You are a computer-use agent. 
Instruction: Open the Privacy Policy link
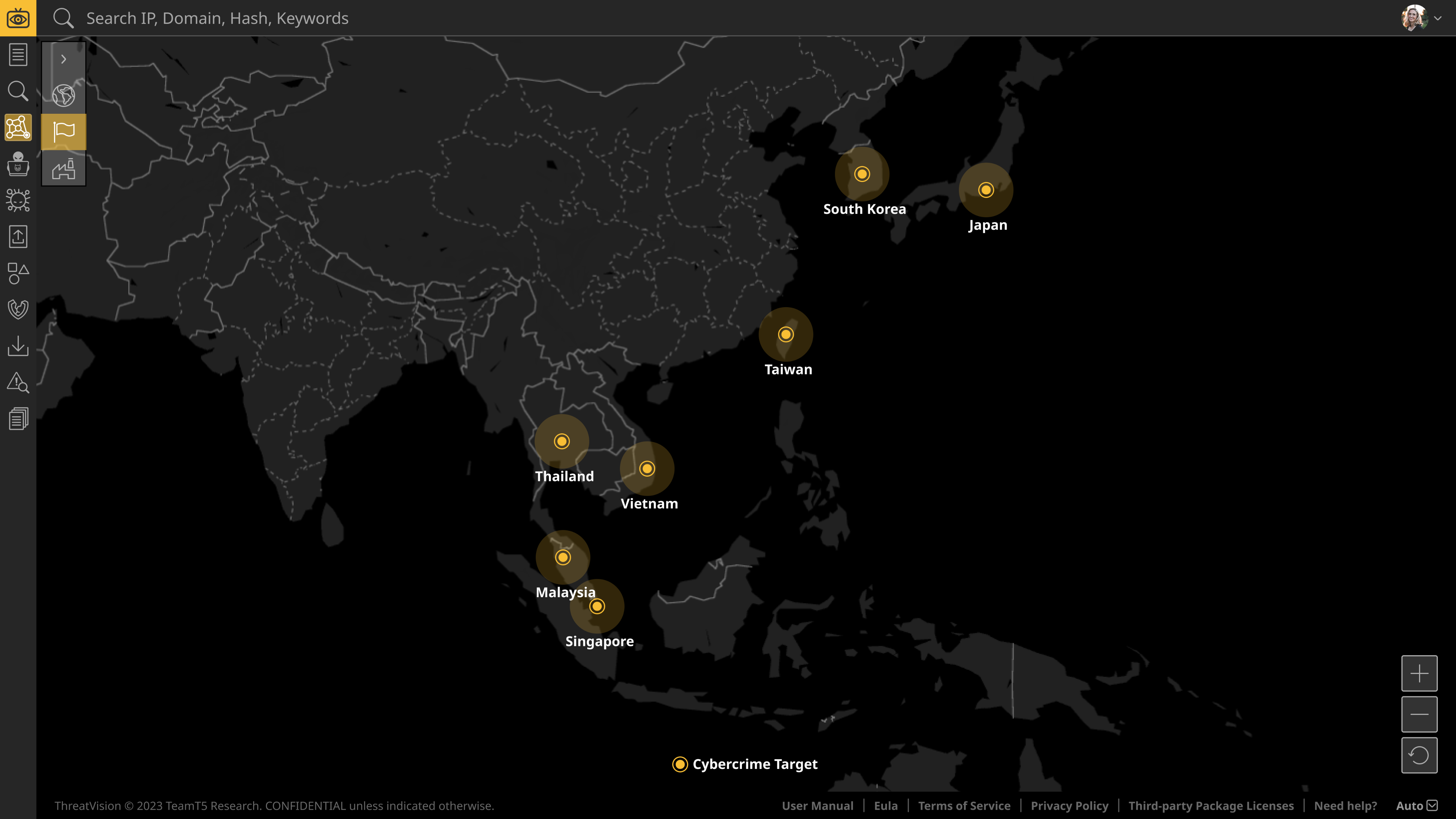tap(1069, 805)
